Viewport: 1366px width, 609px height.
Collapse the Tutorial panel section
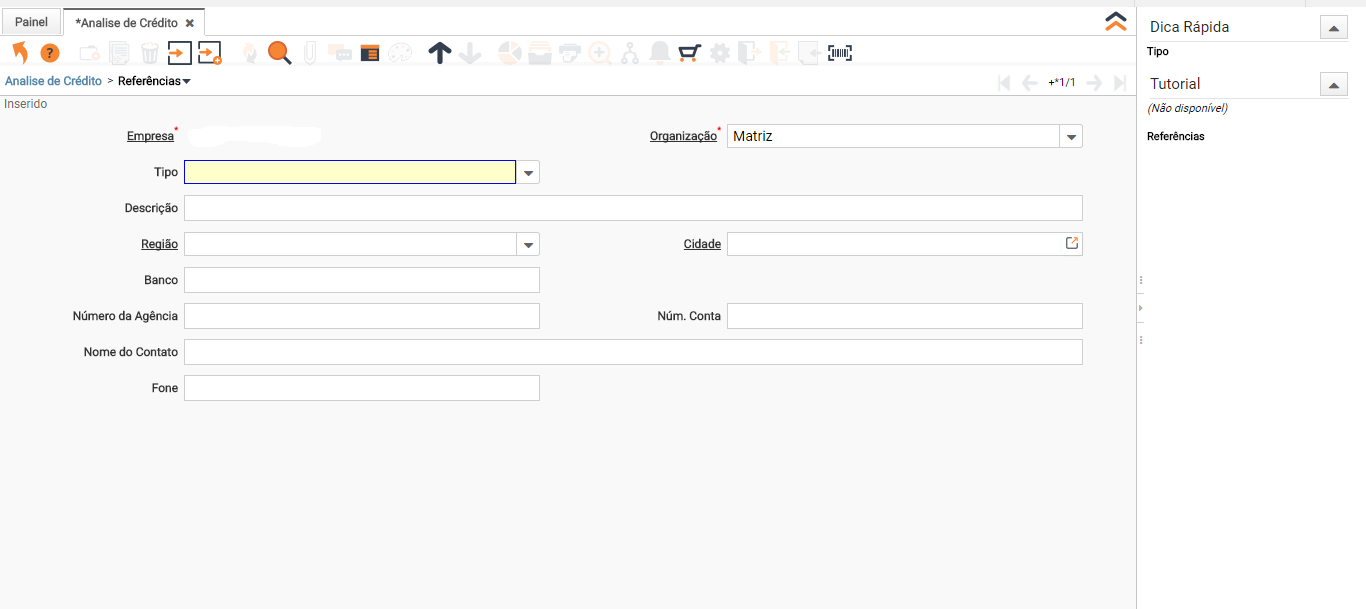tap(1333, 85)
